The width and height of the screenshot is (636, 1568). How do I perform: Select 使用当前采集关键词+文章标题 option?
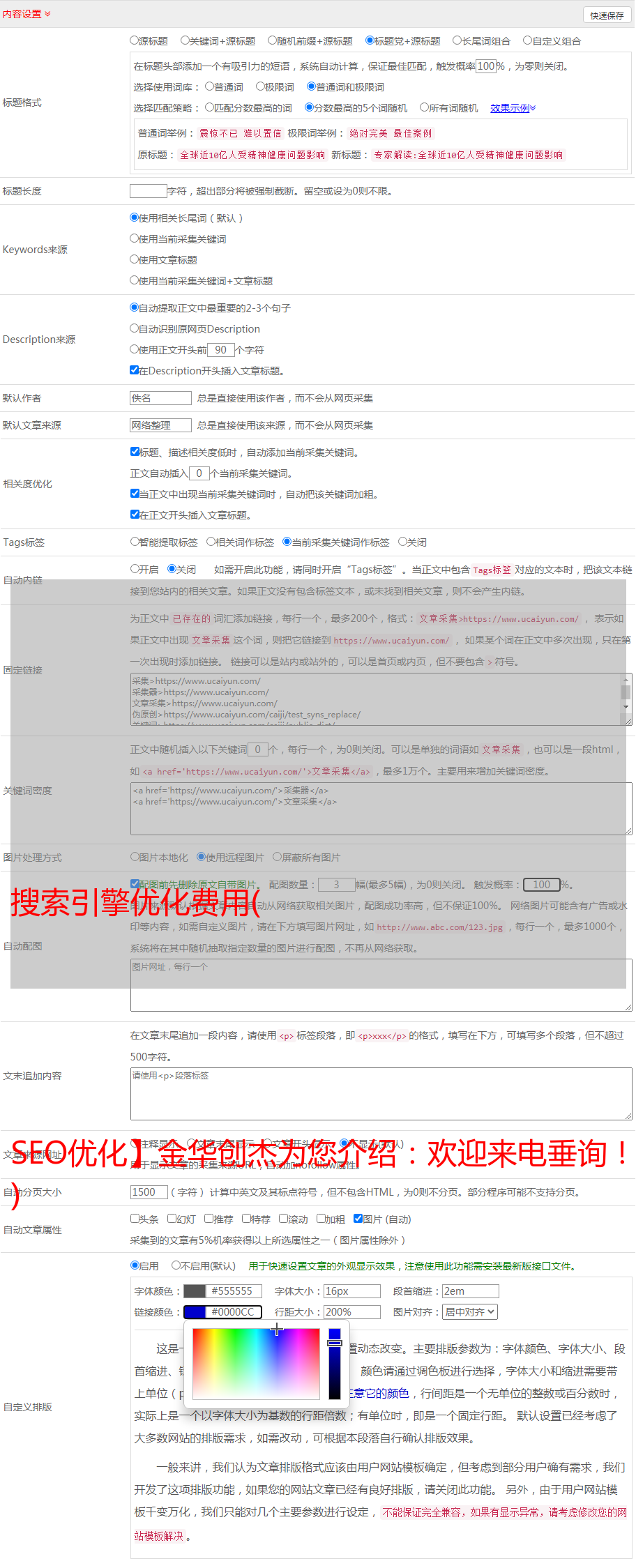pos(134,280)
